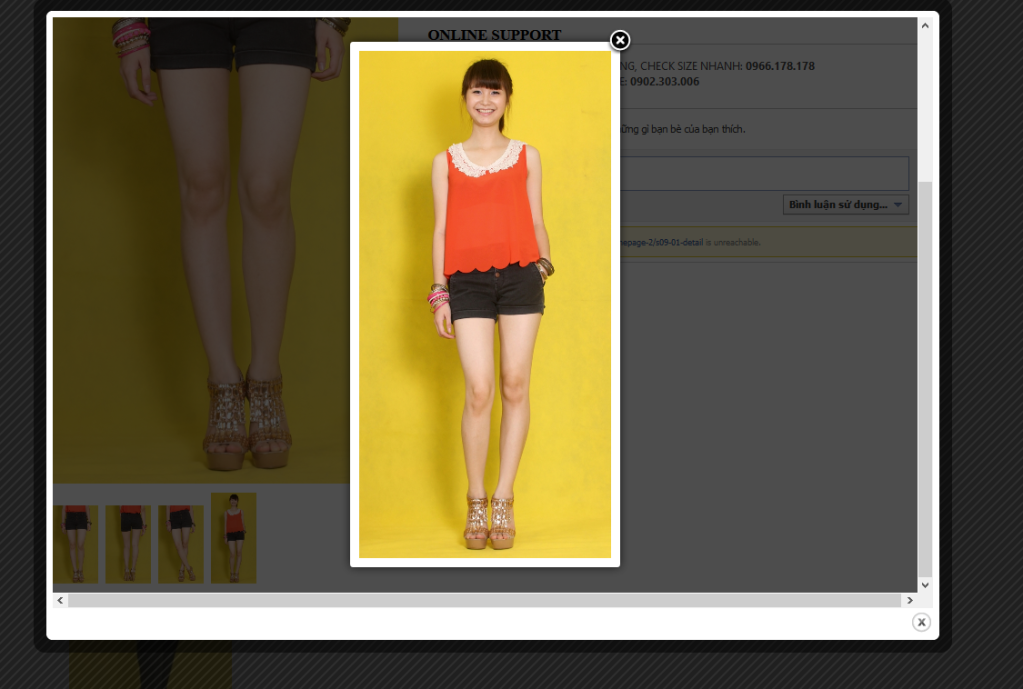
Task: Click the ONLINE SUPPORT heading
Action: (495, 35)
